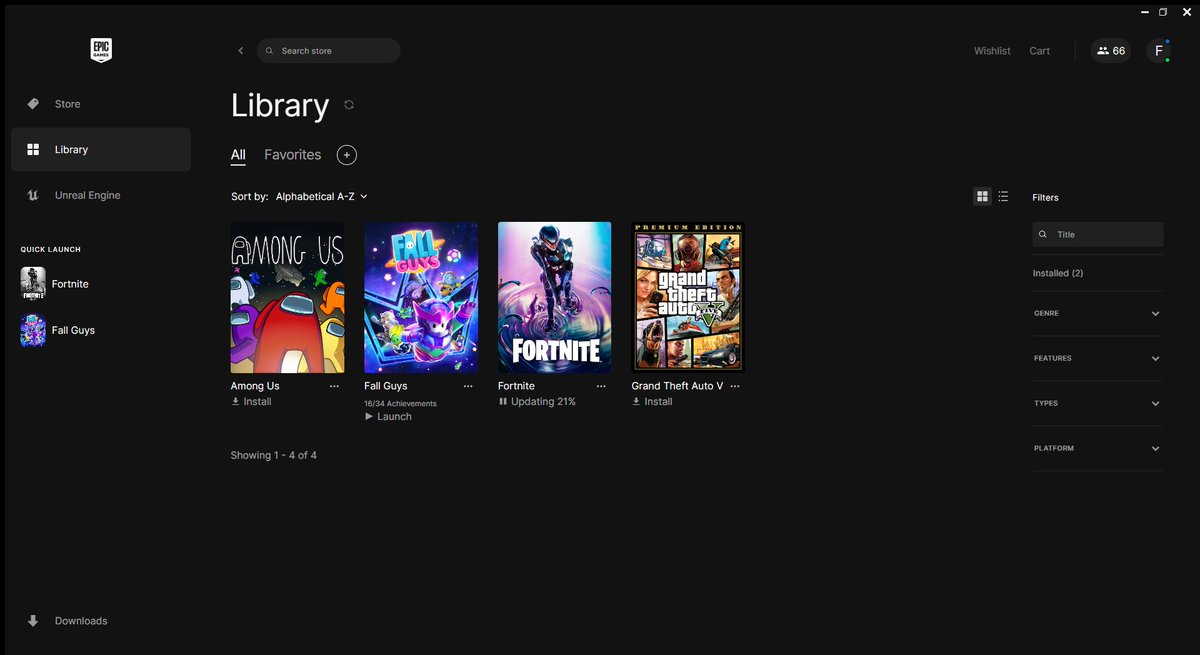Image resolution: width=1200 pixels, height=655 pixels.
Task: Switch to the Favorites tab
Action: pos(293,155)
